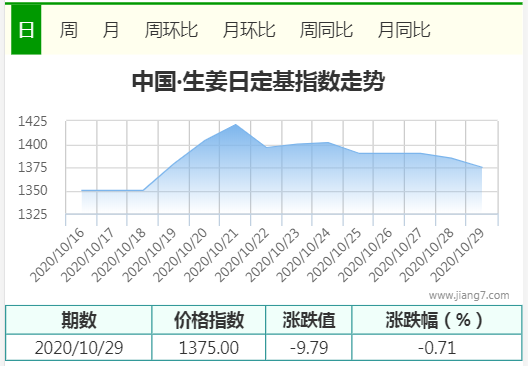Click the chart title 中国·生姜日定基指数走势
This screenshot has height=366, width=528.
coord(258,81)
